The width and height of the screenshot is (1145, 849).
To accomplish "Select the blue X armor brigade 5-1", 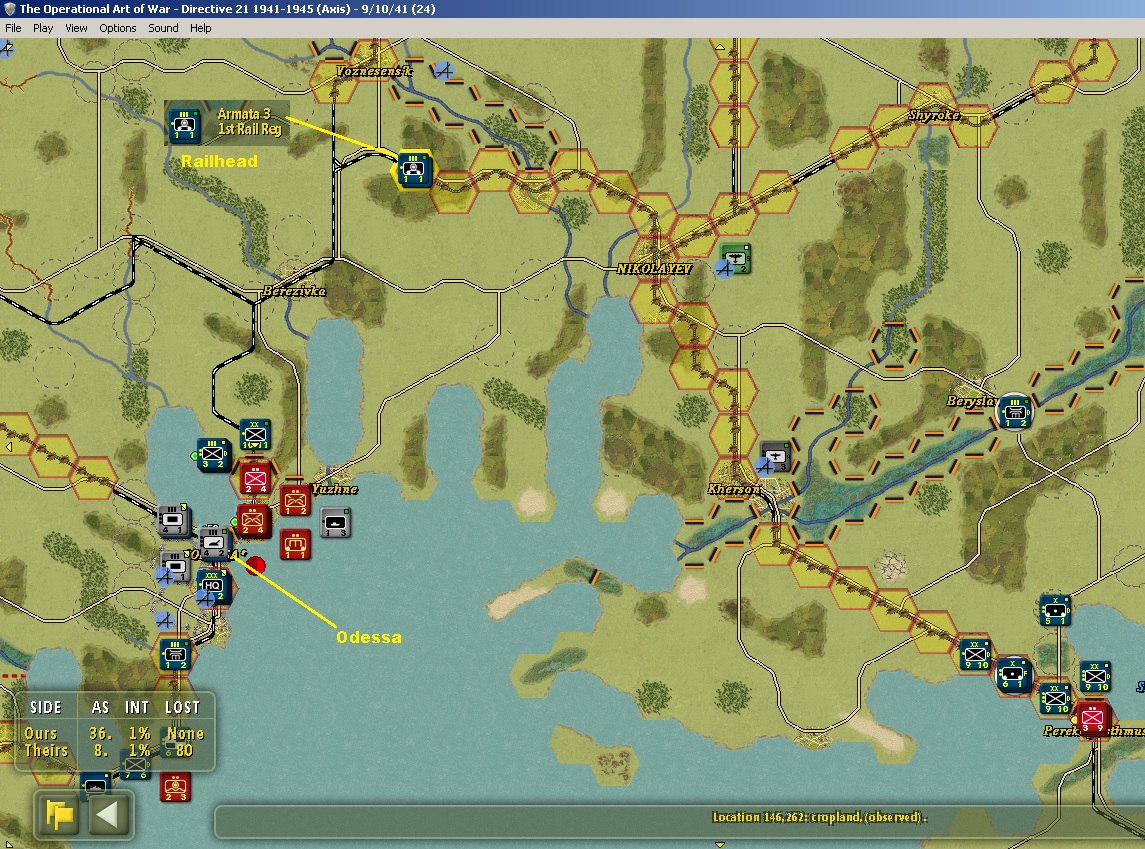I will click(x=1055, y=610).
